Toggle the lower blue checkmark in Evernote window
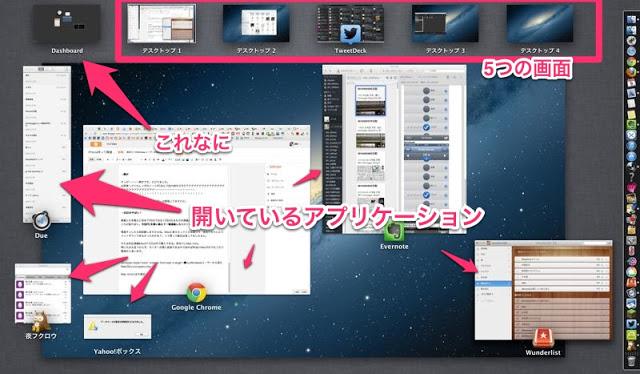Viewport: 640px width, 374px height. pyautogui.click(x=426, y=195)
